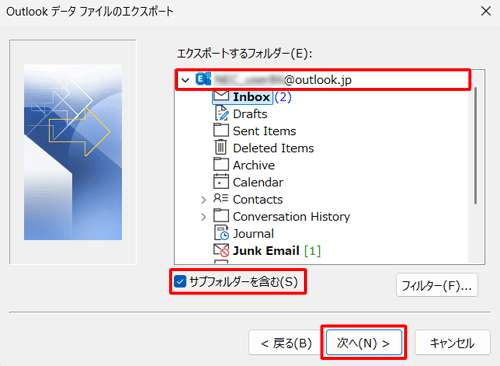Open the フィルター(F)... filter dialog
This screenshot has height=366, width=500.
click(x=437, y=285)
